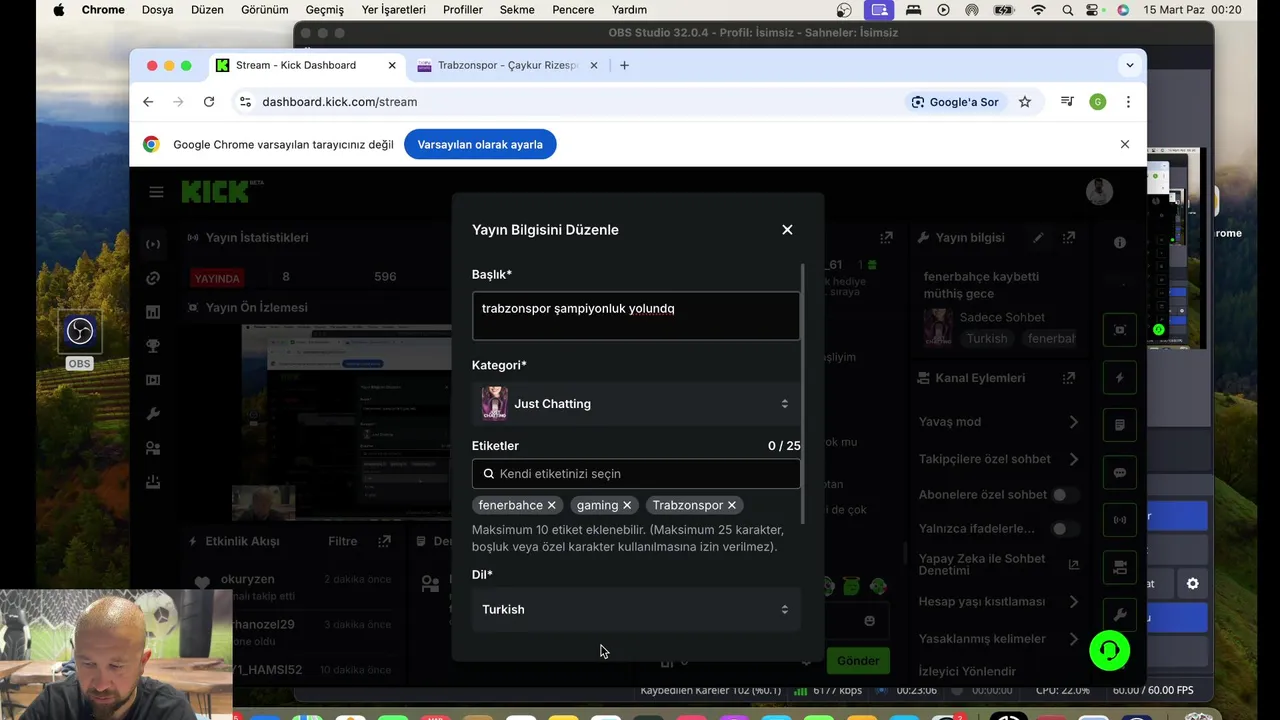Open Chrome tab search chevron
Viewport: 1280px width, 720px height.
[1130, 65]
